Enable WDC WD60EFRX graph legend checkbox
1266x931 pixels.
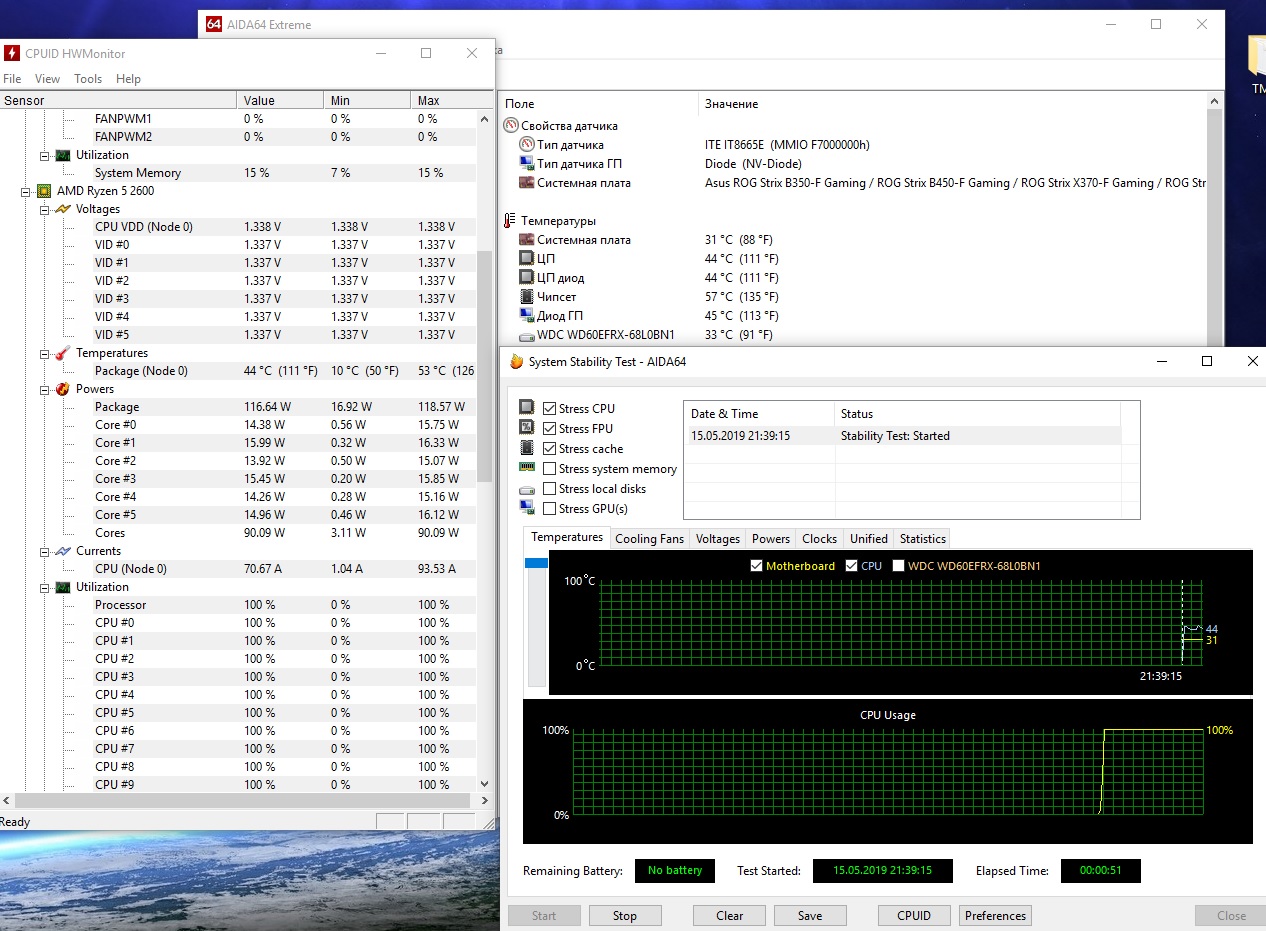pyautogui.click(x=898, y=566)
